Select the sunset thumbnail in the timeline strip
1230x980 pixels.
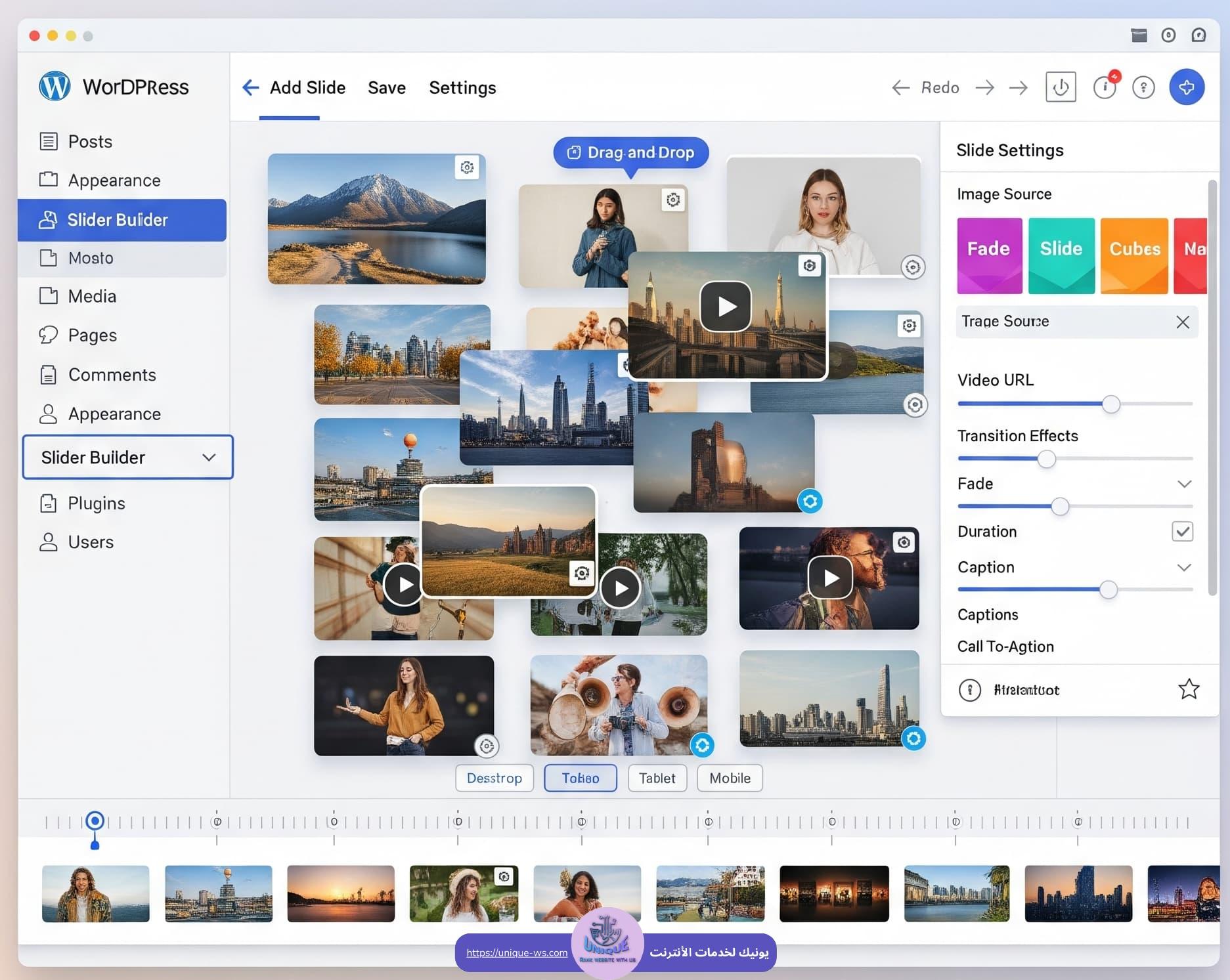tap(341, 893)
